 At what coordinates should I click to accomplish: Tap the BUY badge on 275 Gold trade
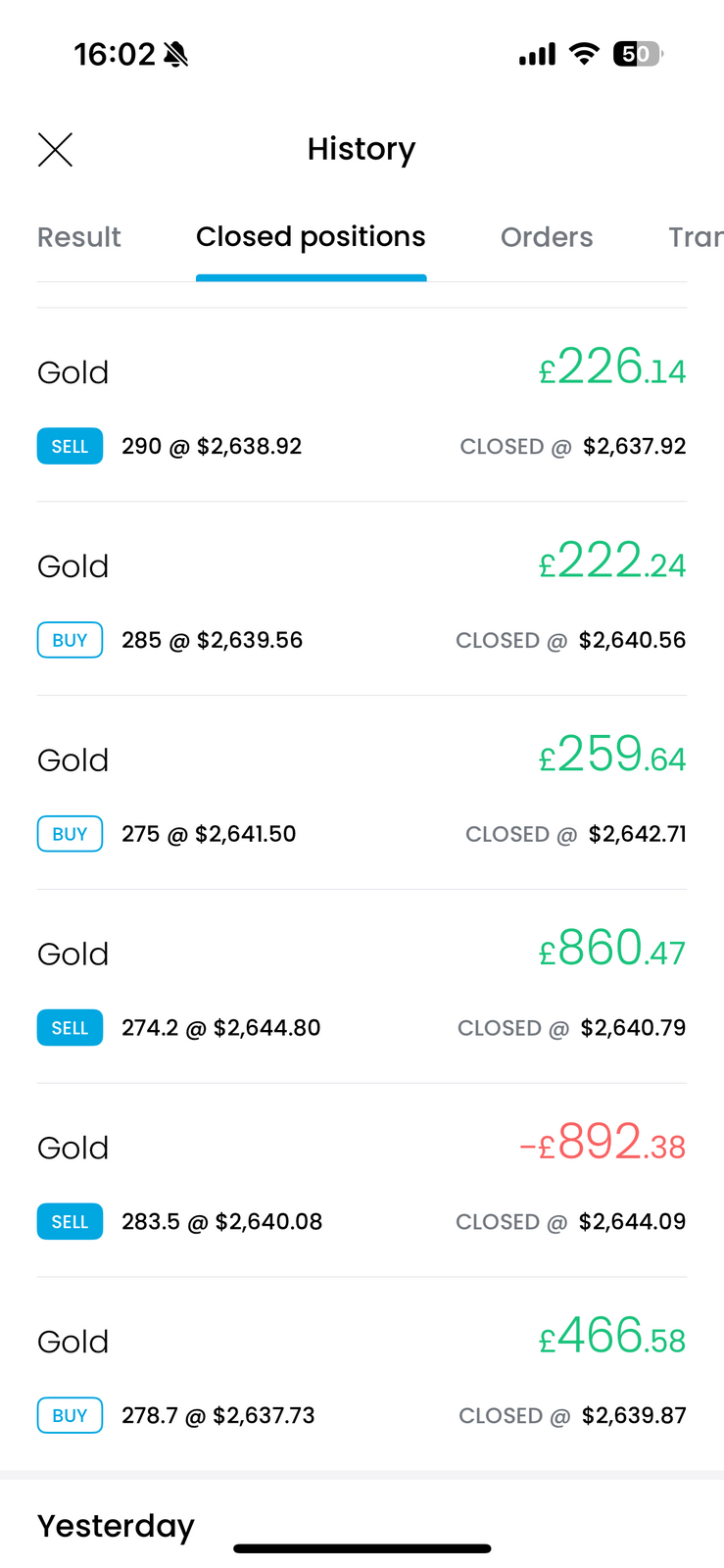click(70, 835)
